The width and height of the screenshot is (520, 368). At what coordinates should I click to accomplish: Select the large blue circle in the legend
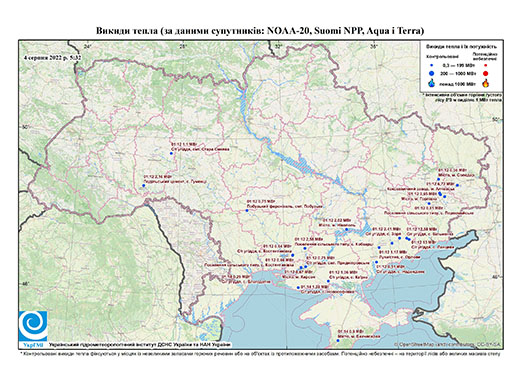tap(432, 73)
